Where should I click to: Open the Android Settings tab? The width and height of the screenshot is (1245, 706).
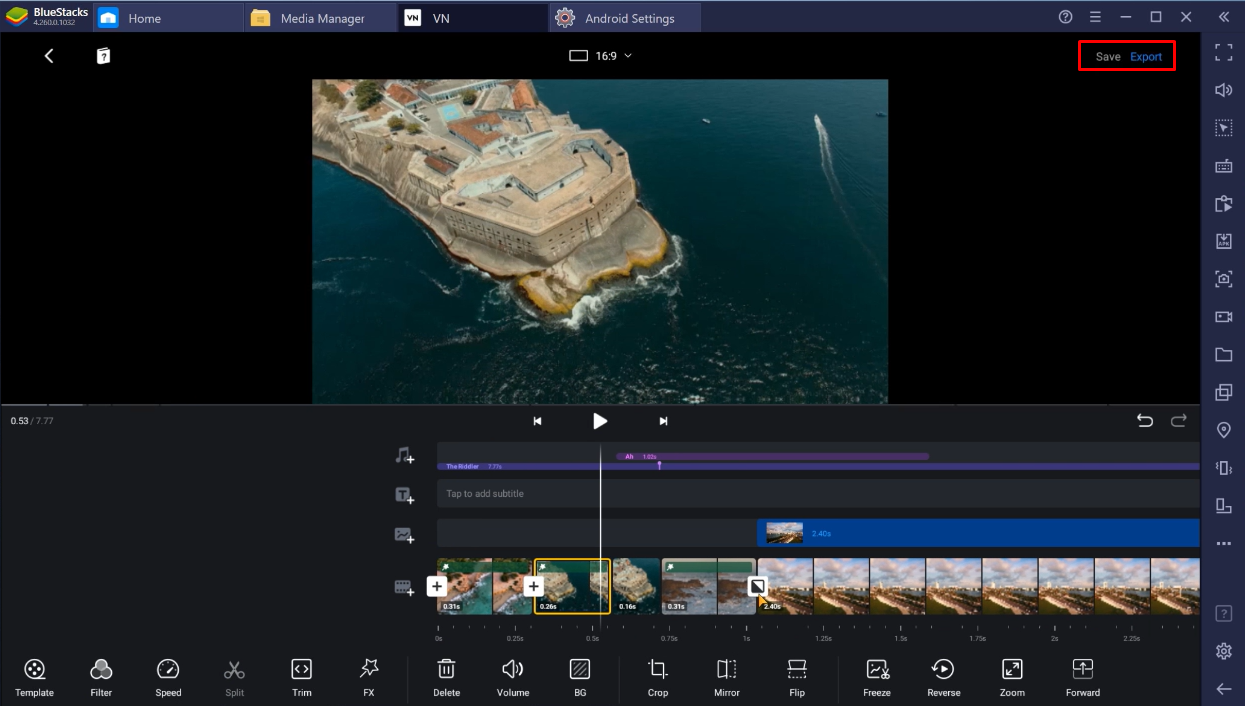coord(624,17)
